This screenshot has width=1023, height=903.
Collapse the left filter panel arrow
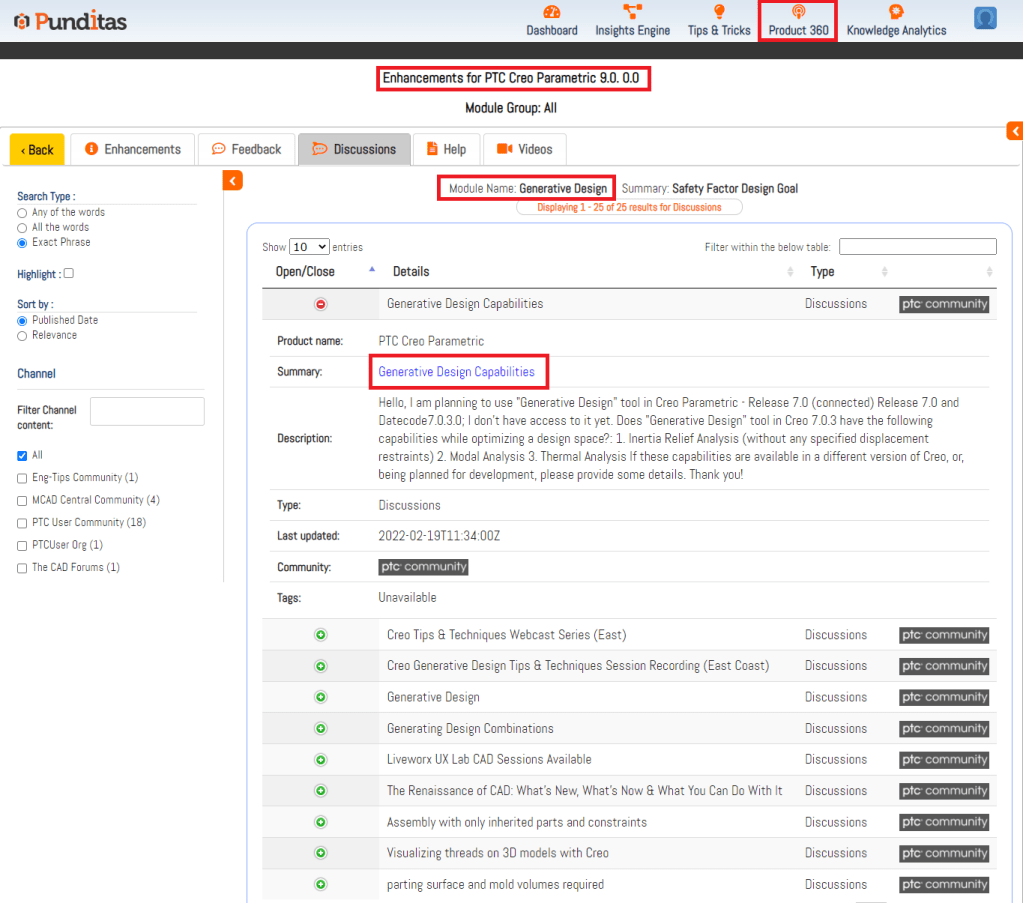232,180
